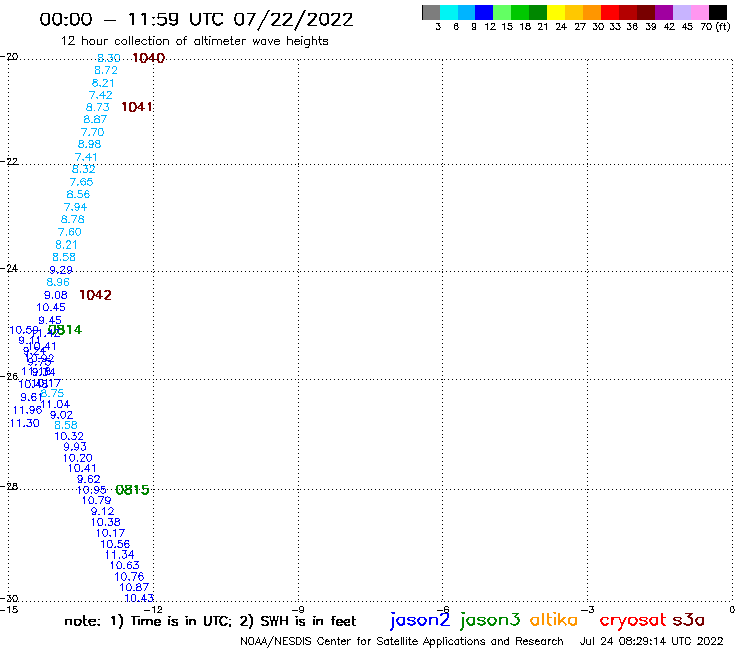The image size is (740, 650).
Task: Click the 9.62 wave height reading
Action: (x=89, y=479)
